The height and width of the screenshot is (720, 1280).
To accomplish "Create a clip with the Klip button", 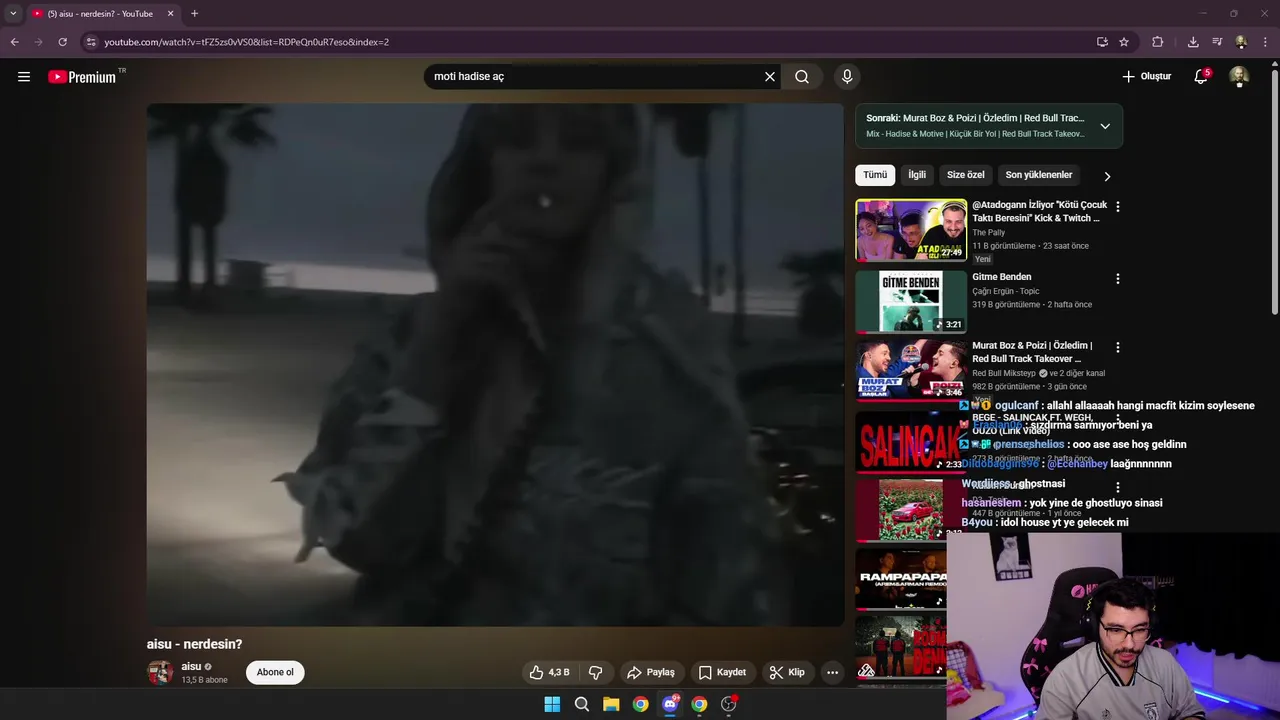I will tap(787, 672).
